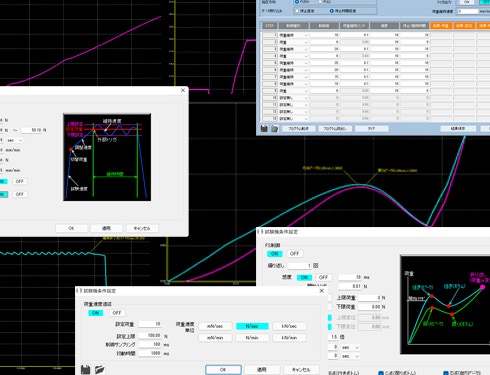Turn OFF the FS control toggle
The width and height of the screenshot is (490, 375).
click(294, 254)
